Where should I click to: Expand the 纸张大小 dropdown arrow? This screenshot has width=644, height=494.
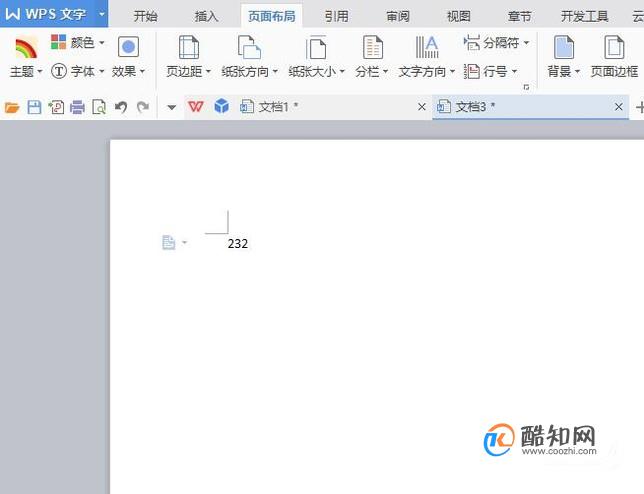pos(342,71)
